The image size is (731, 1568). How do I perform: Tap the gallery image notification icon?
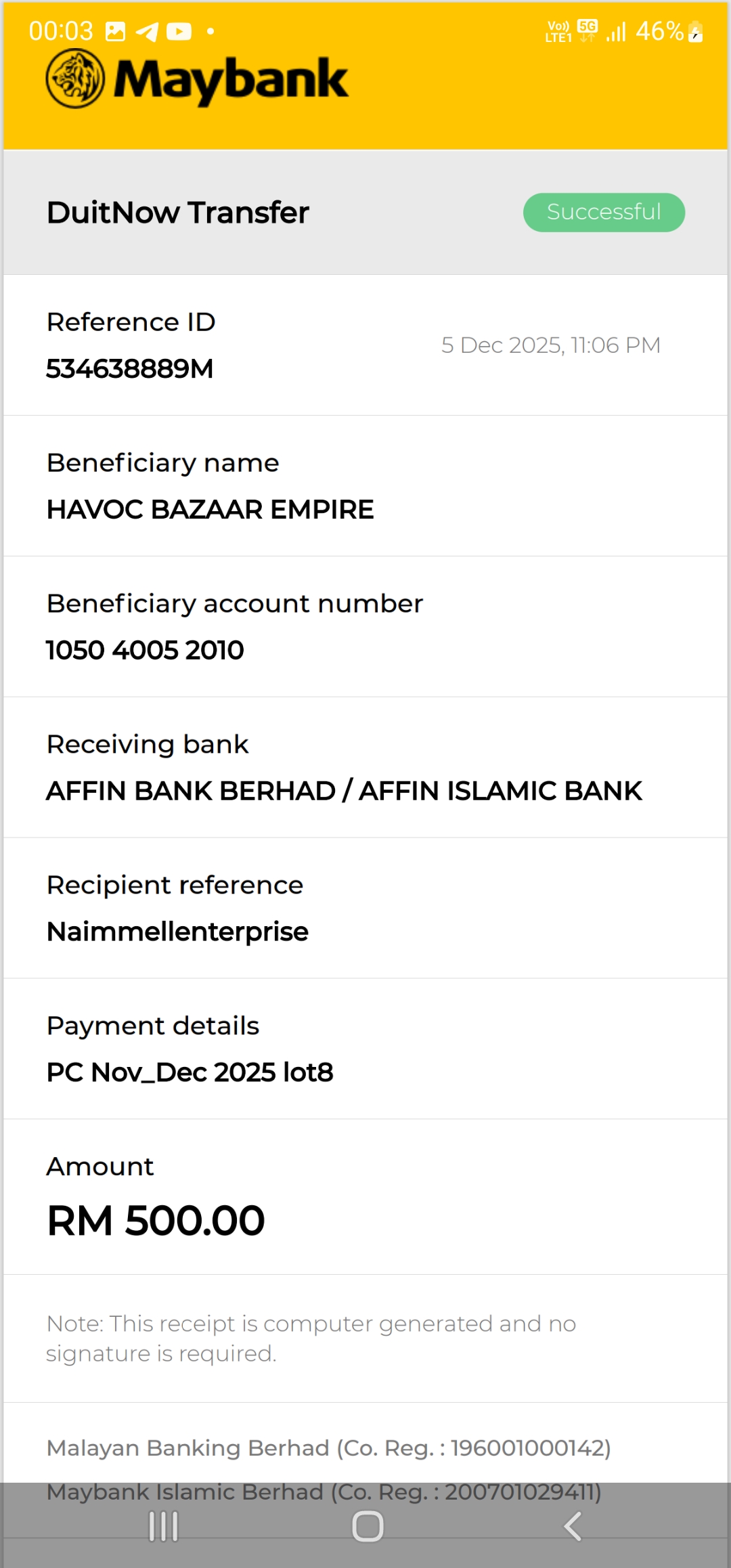coord(116,32)
